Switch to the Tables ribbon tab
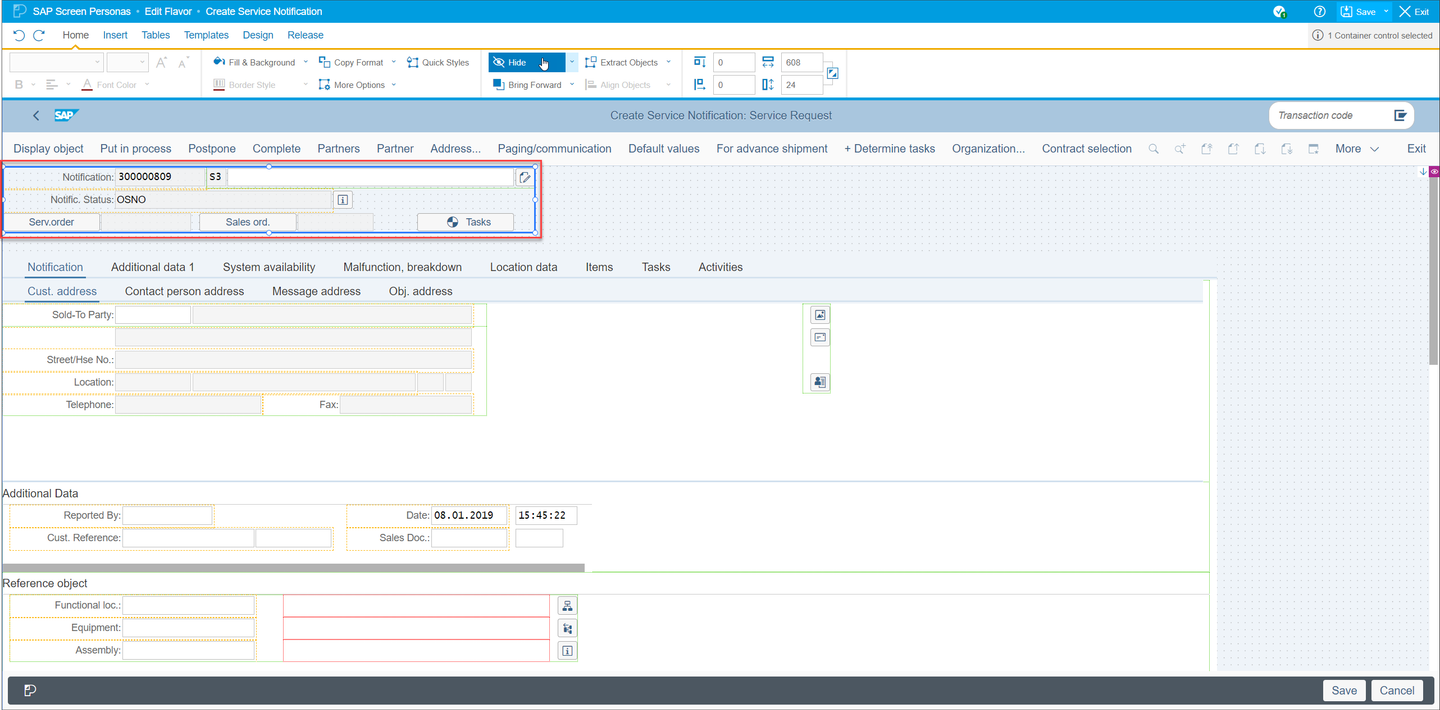The width and height of the screenshot is (1440, 710). click(156, 35)
